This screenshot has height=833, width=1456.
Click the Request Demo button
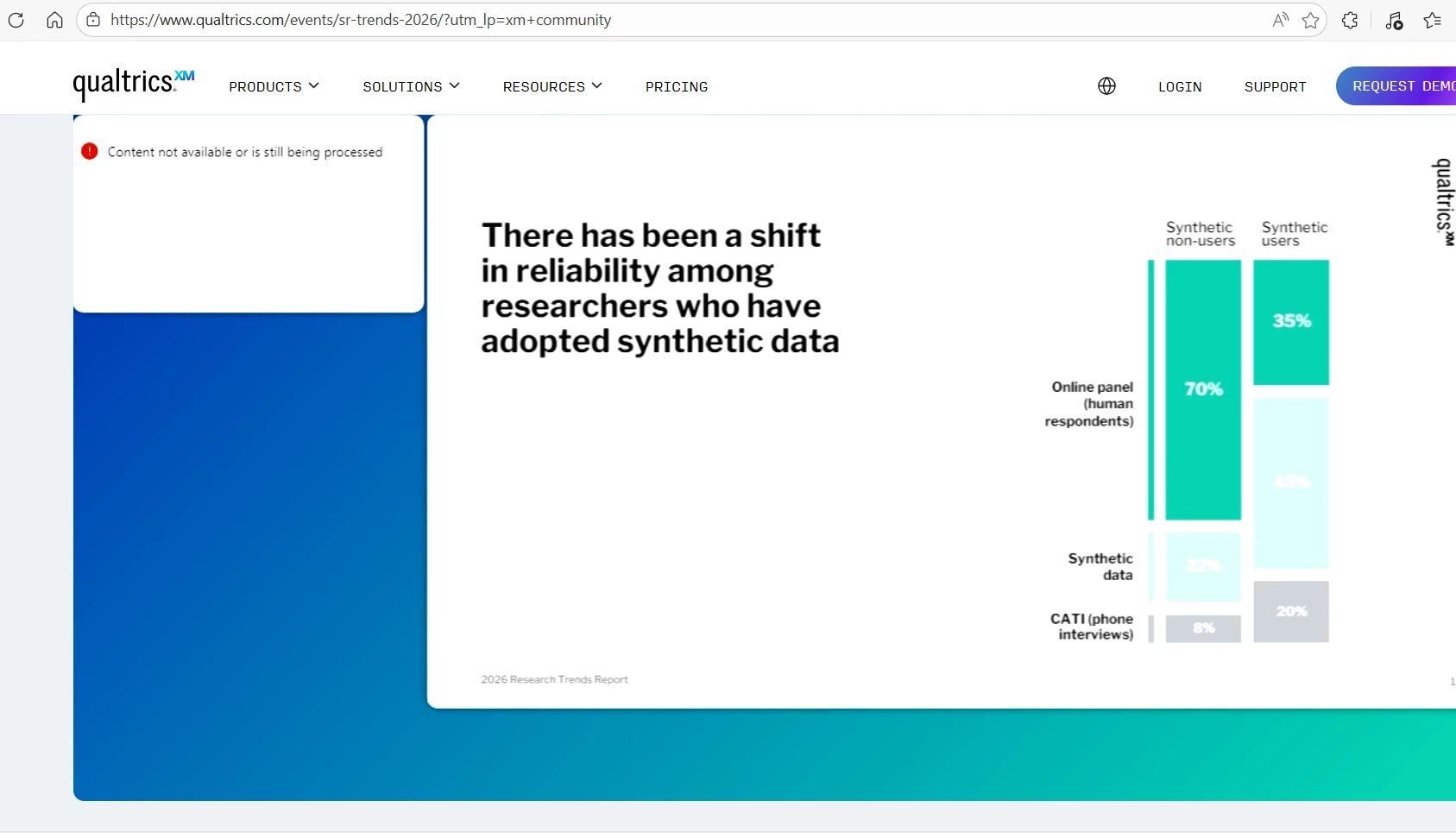point(1396,85)
